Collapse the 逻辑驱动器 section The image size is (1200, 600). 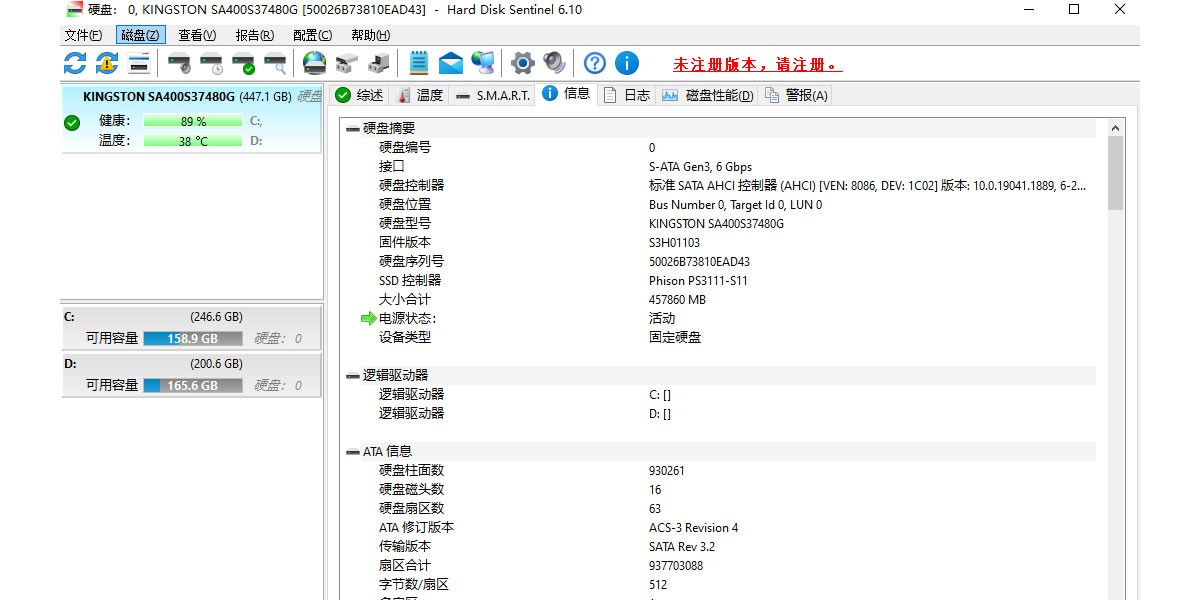click(353, 376)
